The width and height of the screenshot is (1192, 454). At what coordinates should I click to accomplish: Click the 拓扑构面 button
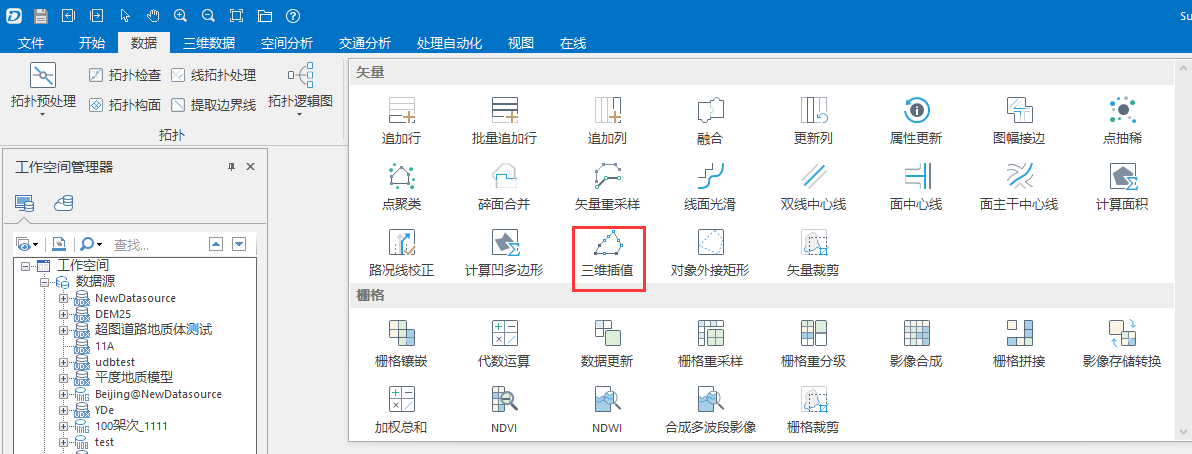pyautogui.click(x=125, y=105)
